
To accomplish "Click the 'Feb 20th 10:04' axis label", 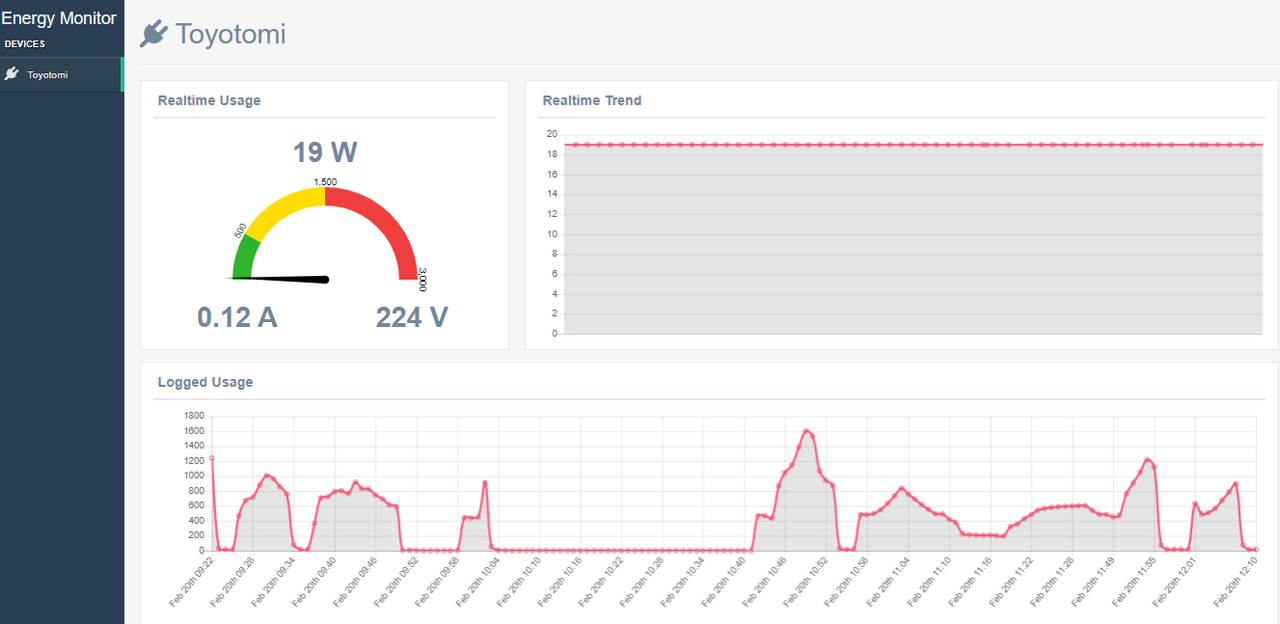I will [x=478, y=582].
